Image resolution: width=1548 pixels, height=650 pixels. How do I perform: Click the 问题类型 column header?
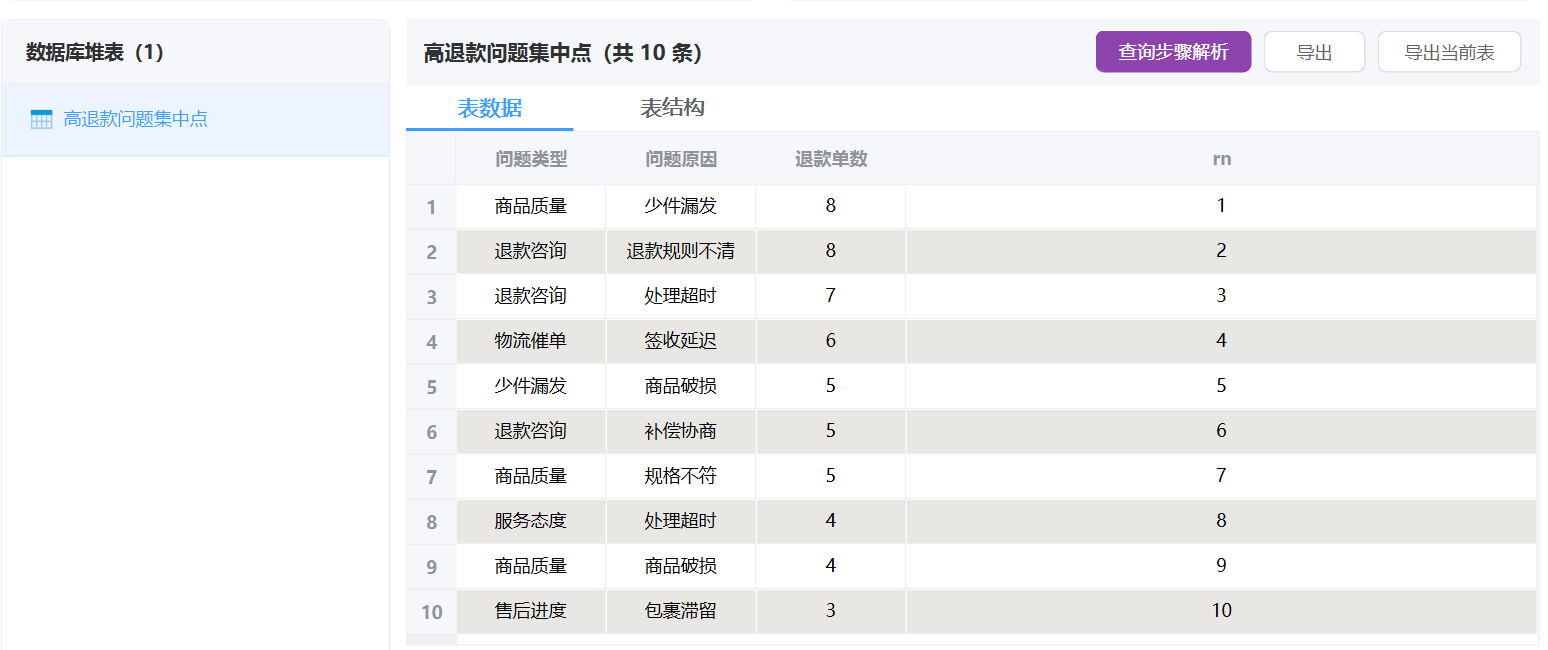531,159
